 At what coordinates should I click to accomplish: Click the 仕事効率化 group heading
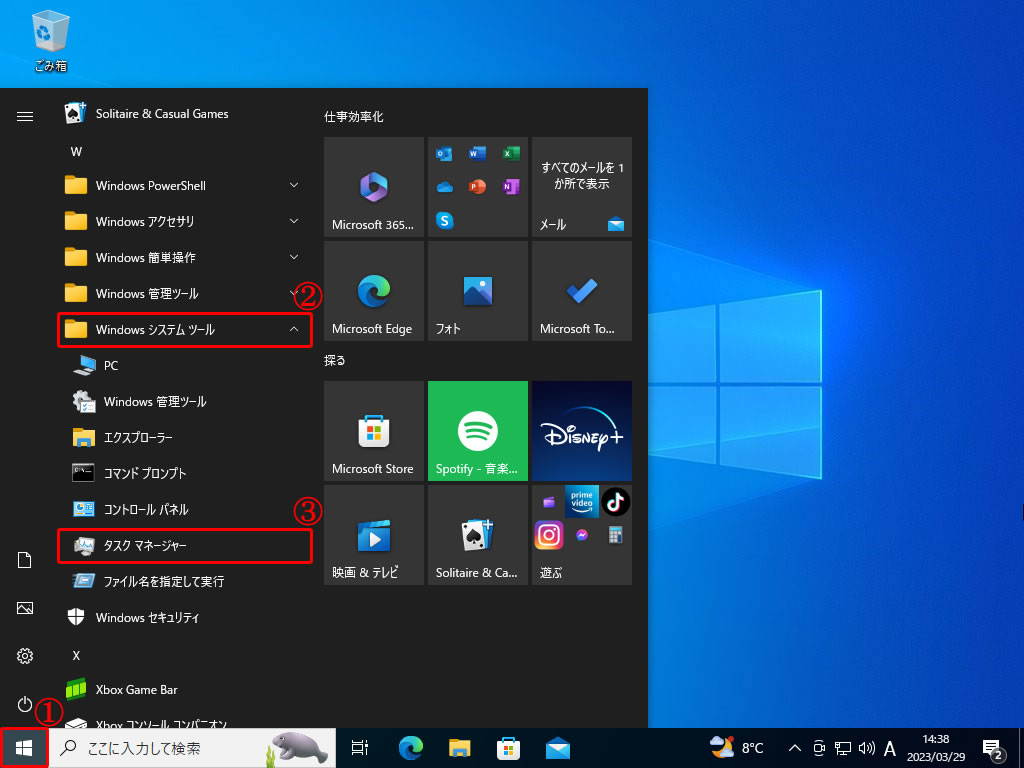click(x=353, y=117)
